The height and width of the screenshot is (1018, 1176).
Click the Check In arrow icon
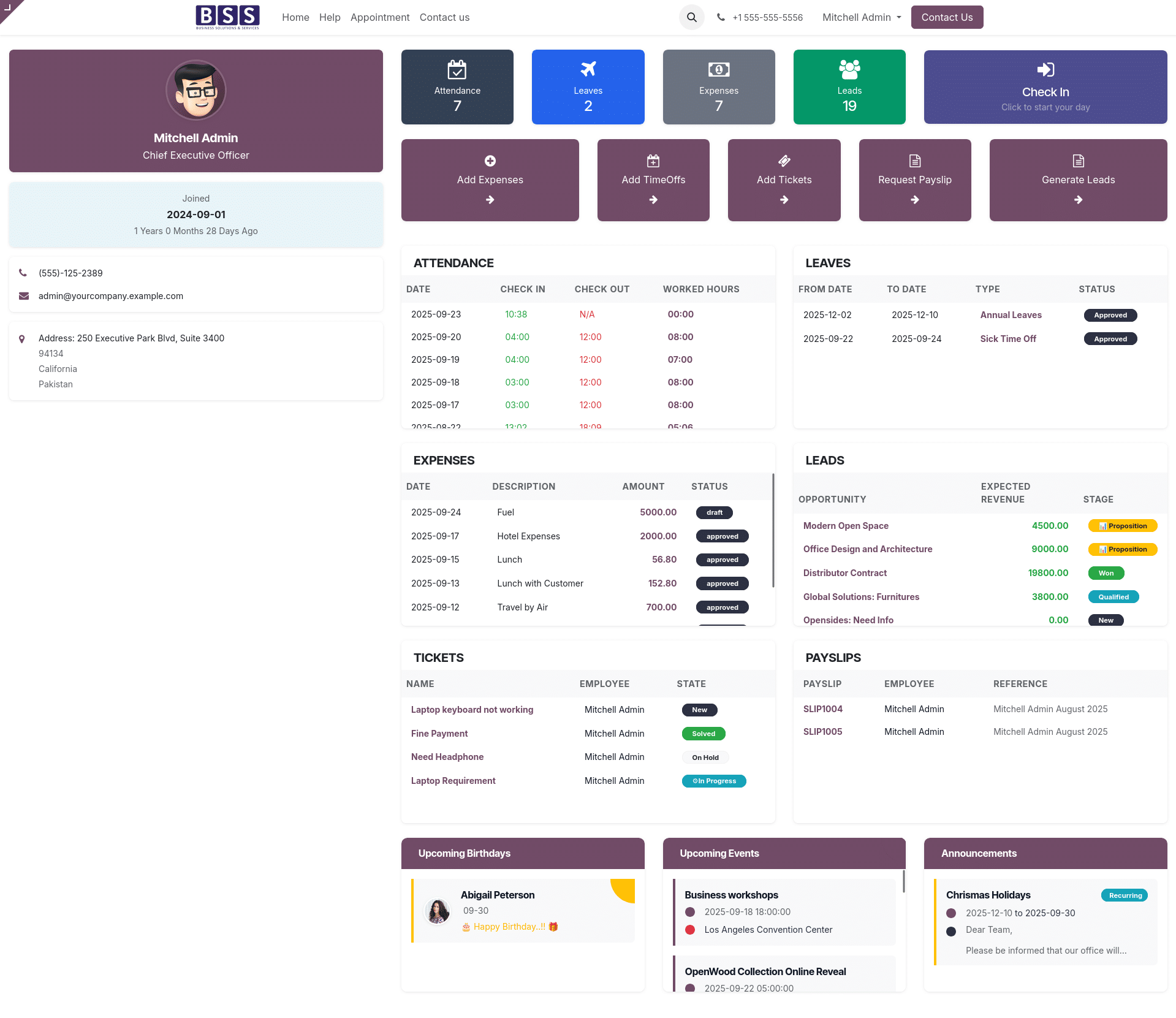click(1045, 70)
